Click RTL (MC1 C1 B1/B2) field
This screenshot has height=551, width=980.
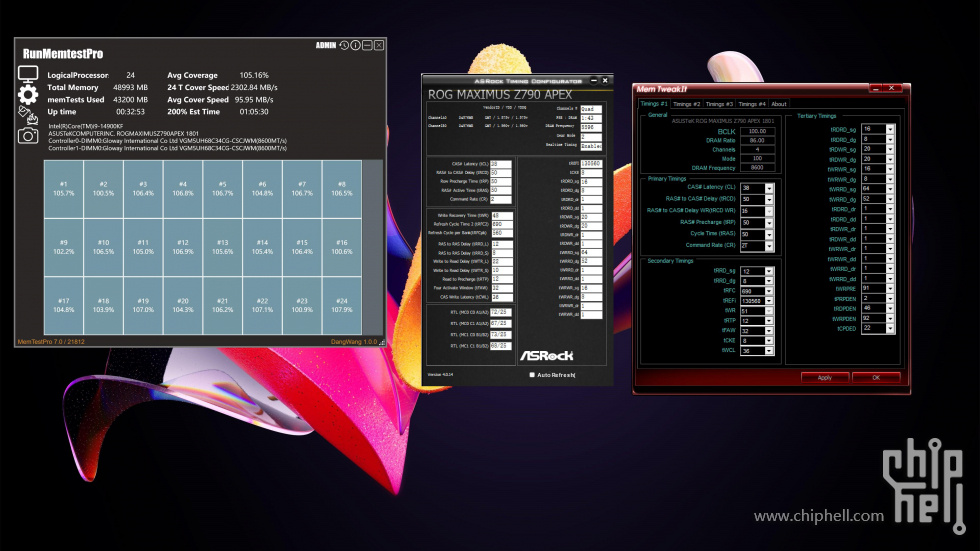[x=501, y=346]
